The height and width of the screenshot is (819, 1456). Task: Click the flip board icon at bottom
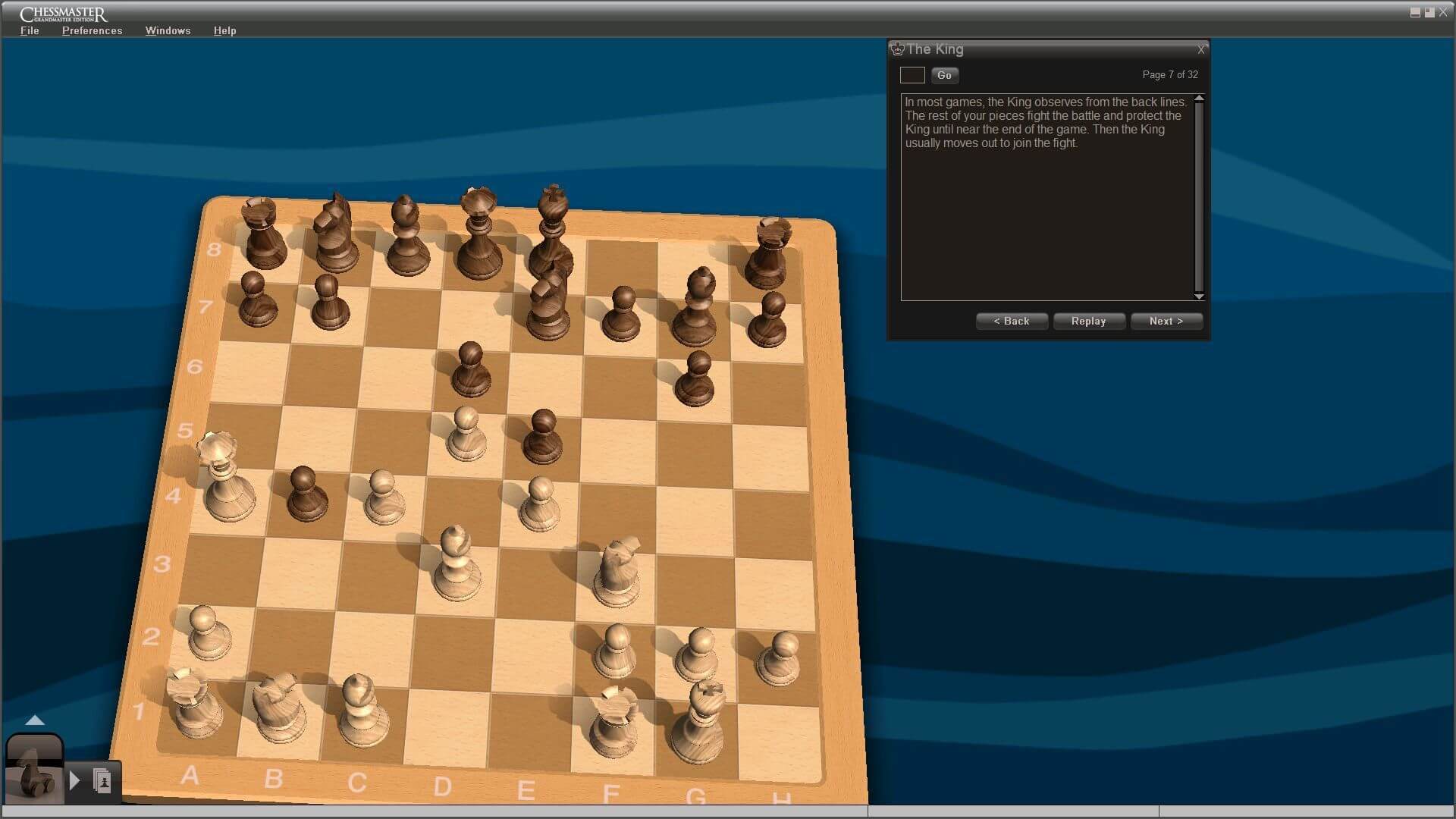pos(33,770)
